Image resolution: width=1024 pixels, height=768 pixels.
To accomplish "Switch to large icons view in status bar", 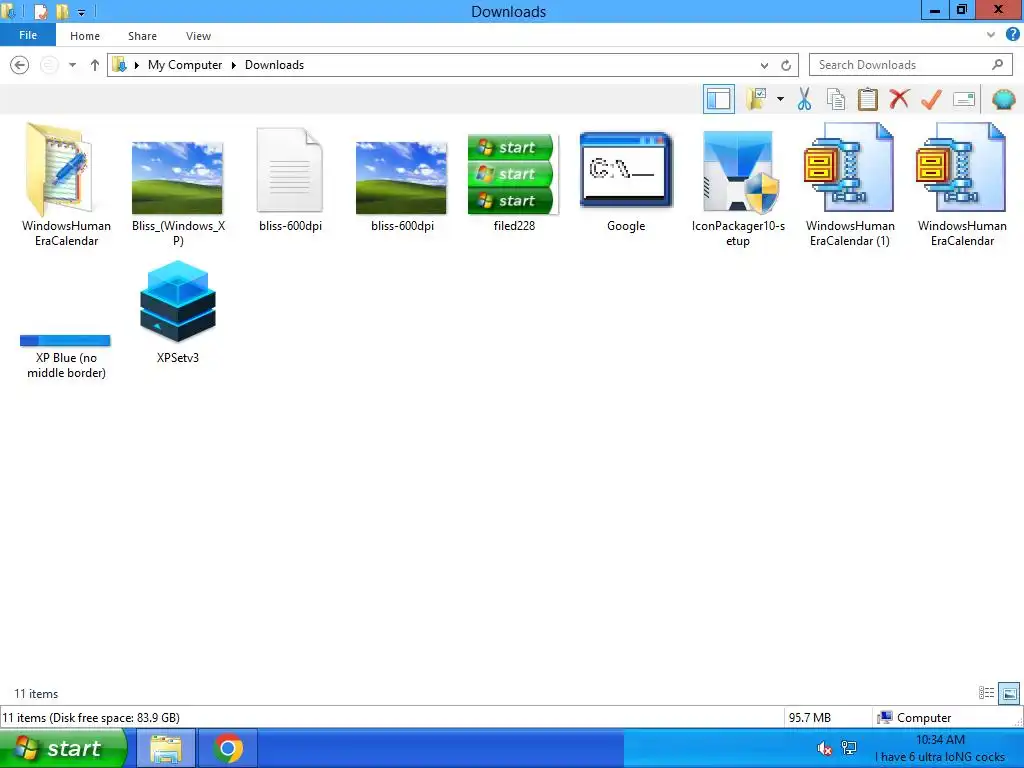I will tap(1009, 693).
